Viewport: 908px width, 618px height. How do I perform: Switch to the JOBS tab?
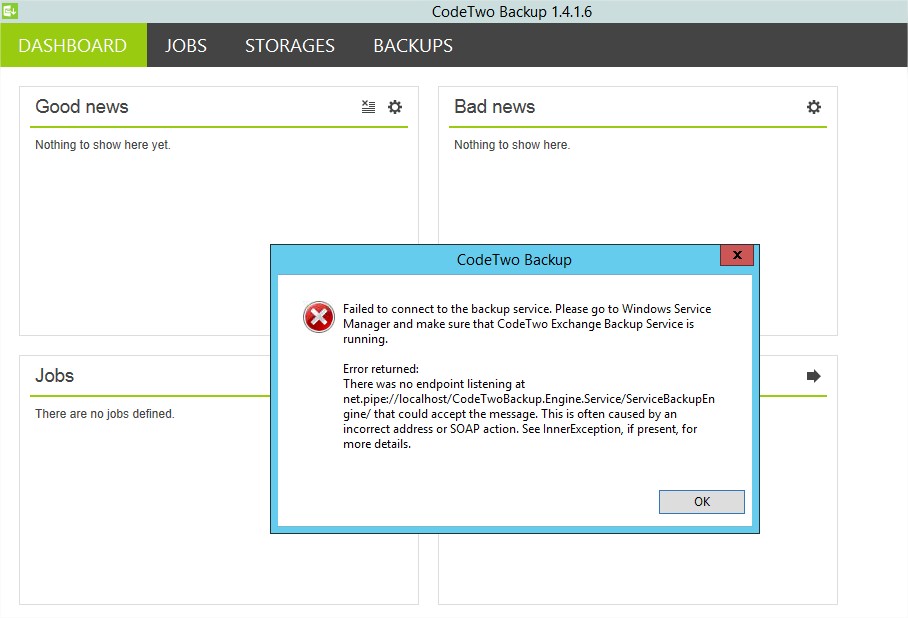click(x=185, y=45)
